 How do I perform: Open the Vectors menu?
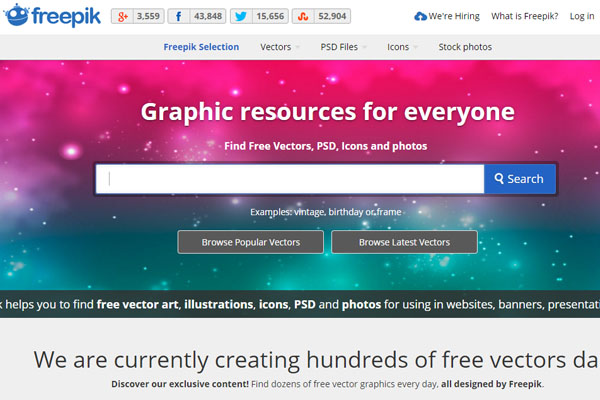[x=276, y=47]
